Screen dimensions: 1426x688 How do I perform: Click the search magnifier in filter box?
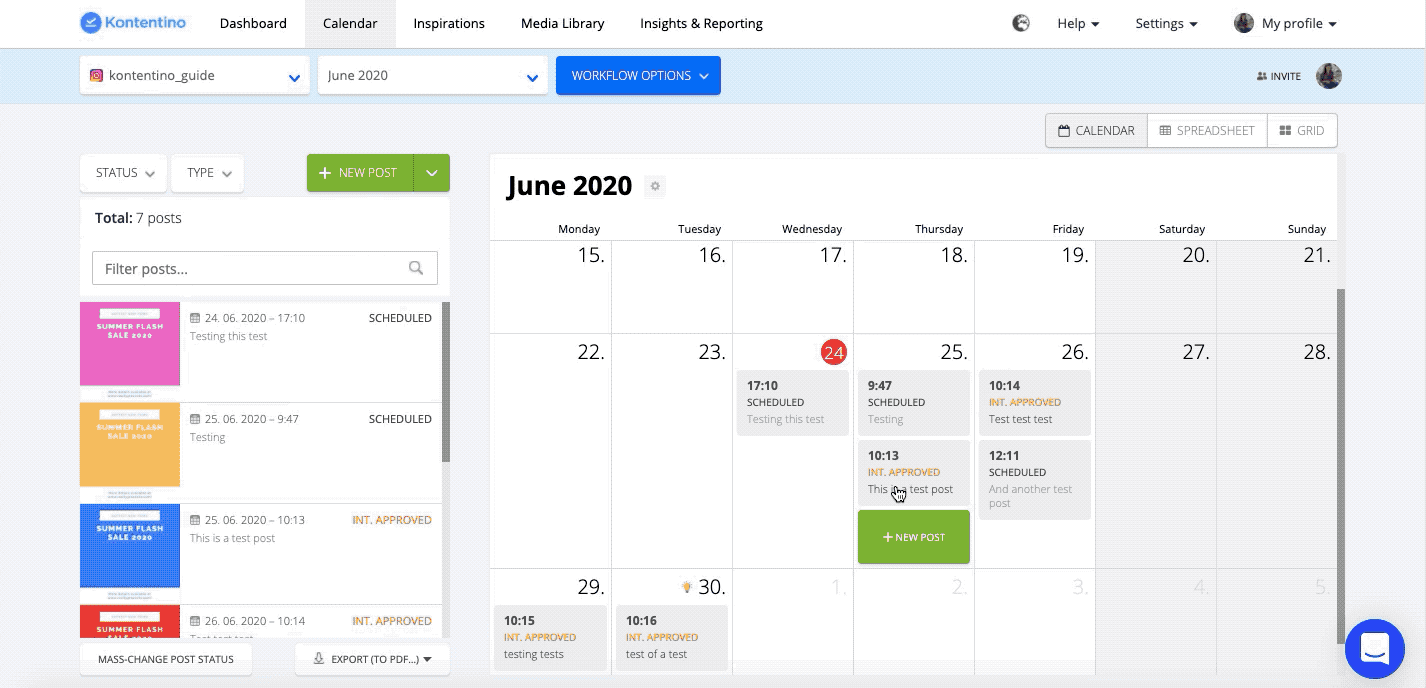(x=416, y=268)
